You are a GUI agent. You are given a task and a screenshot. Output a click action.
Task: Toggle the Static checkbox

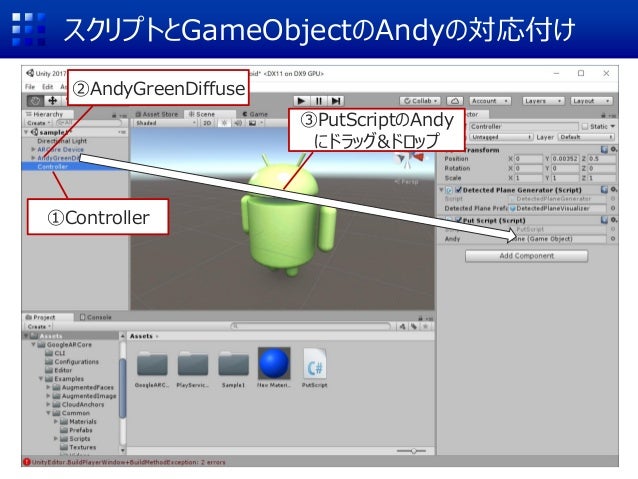click(585, 127)
